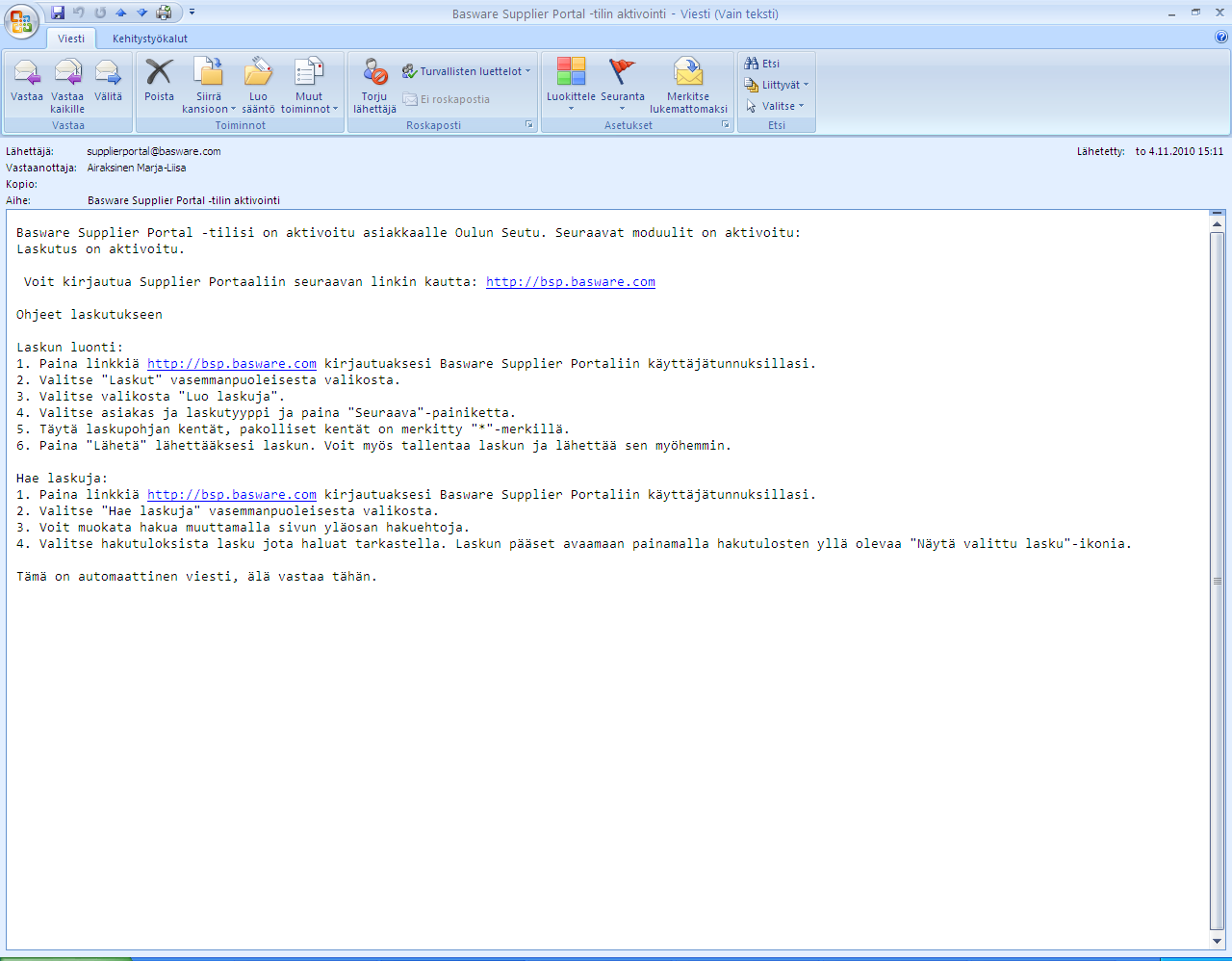Switch to the Viesti ribbon tab
Image resolution: width=1232 pixels, height=961 pixels.
[x=71, y=39]
